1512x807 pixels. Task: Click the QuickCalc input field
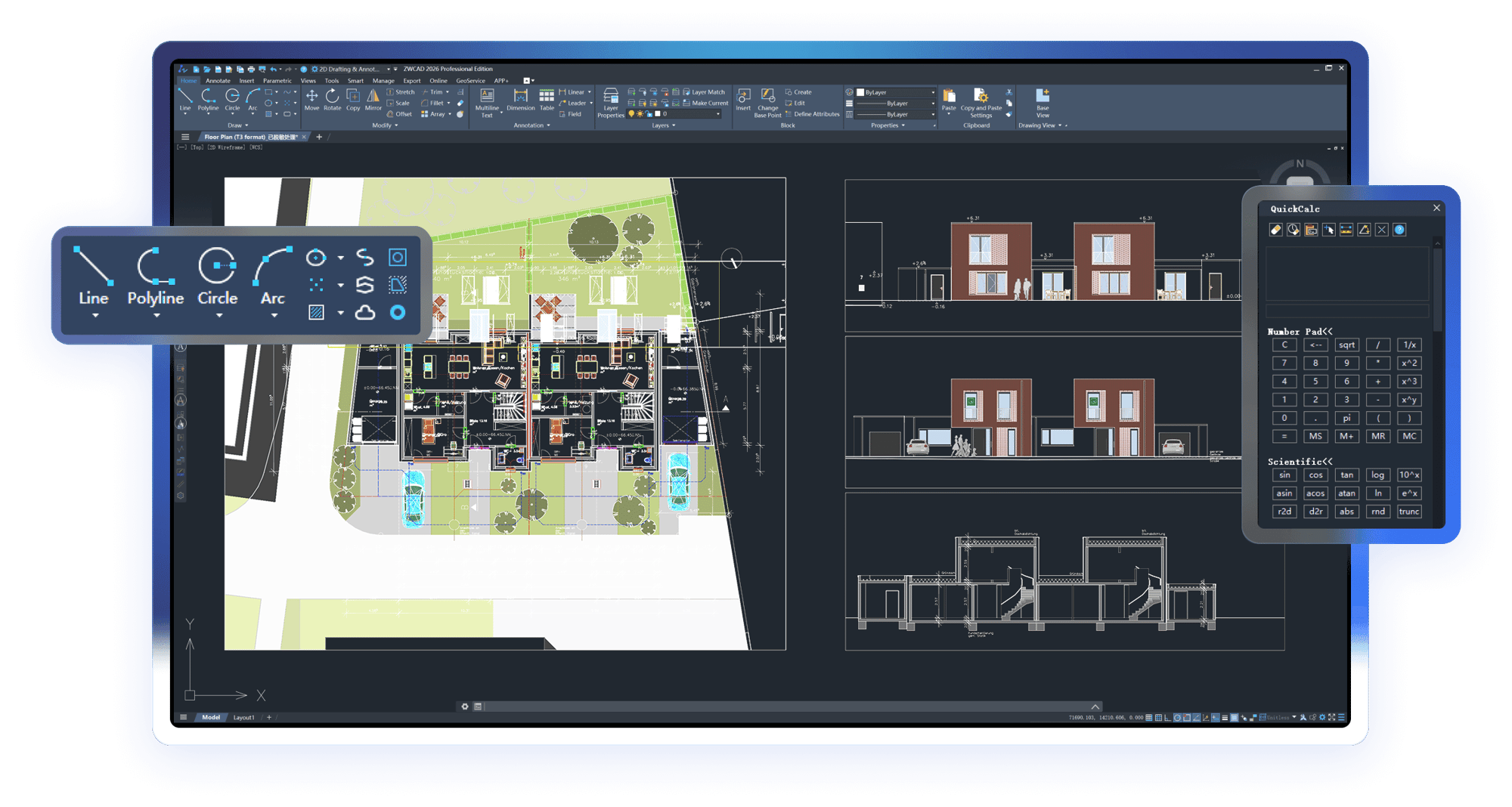1347,311
